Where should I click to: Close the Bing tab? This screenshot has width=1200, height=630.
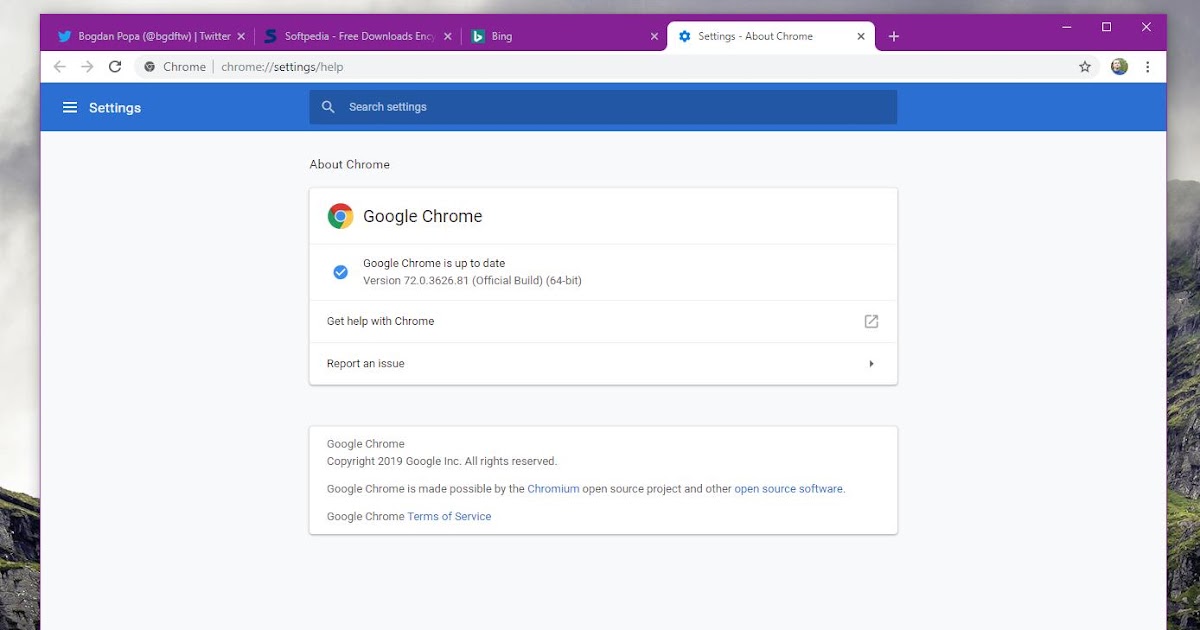(654, 36)
